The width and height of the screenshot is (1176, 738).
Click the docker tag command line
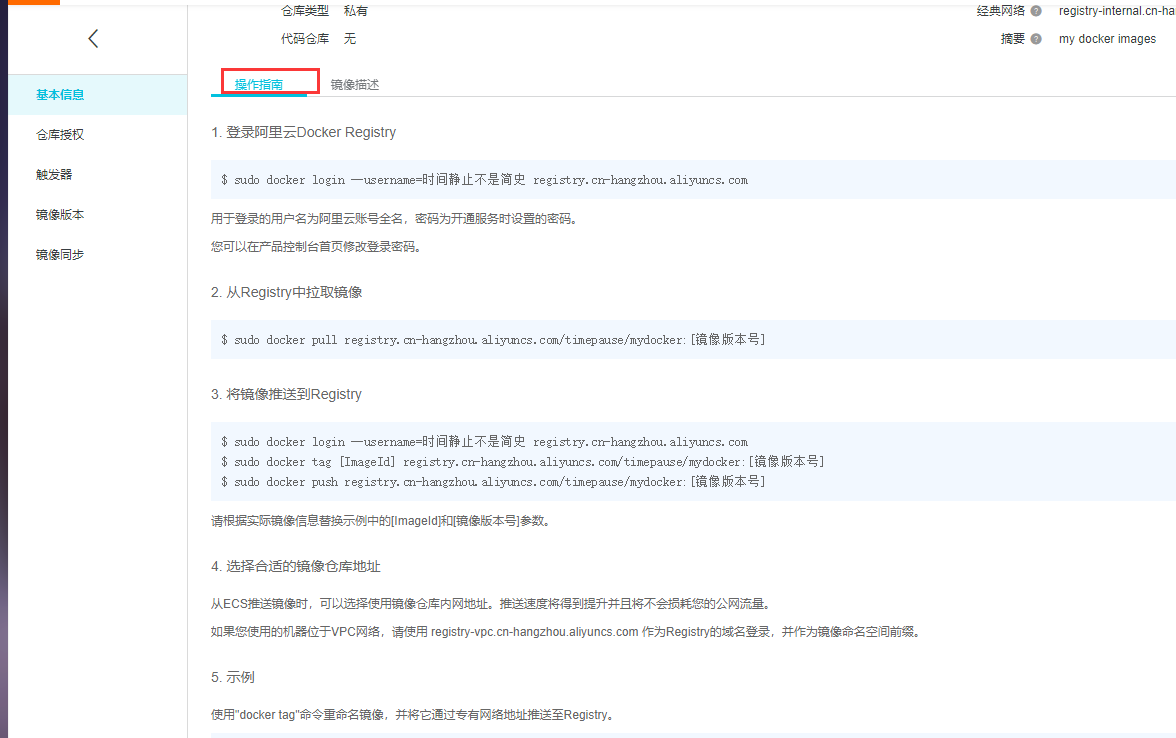523,462
